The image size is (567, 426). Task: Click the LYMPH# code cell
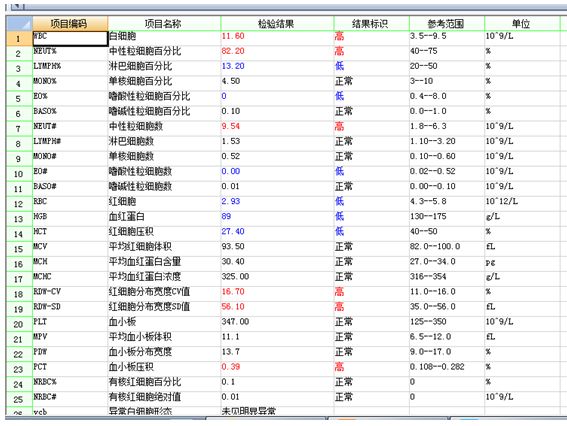[70, 144]
